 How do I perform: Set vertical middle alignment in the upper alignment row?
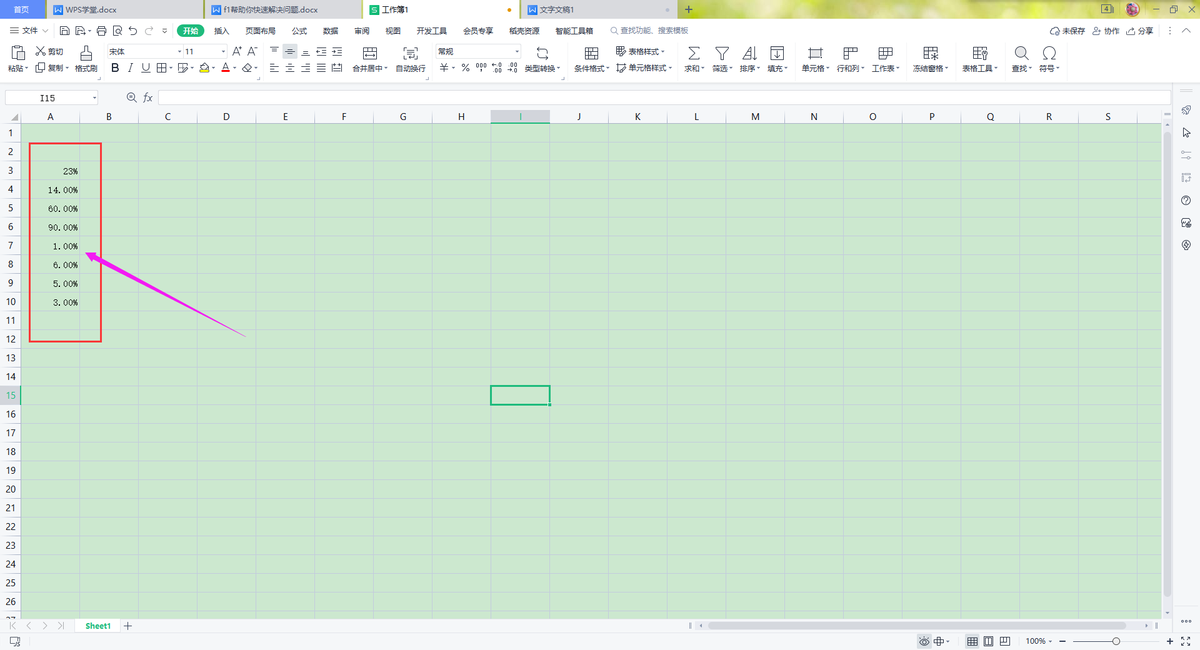click(x=290, y=51)
